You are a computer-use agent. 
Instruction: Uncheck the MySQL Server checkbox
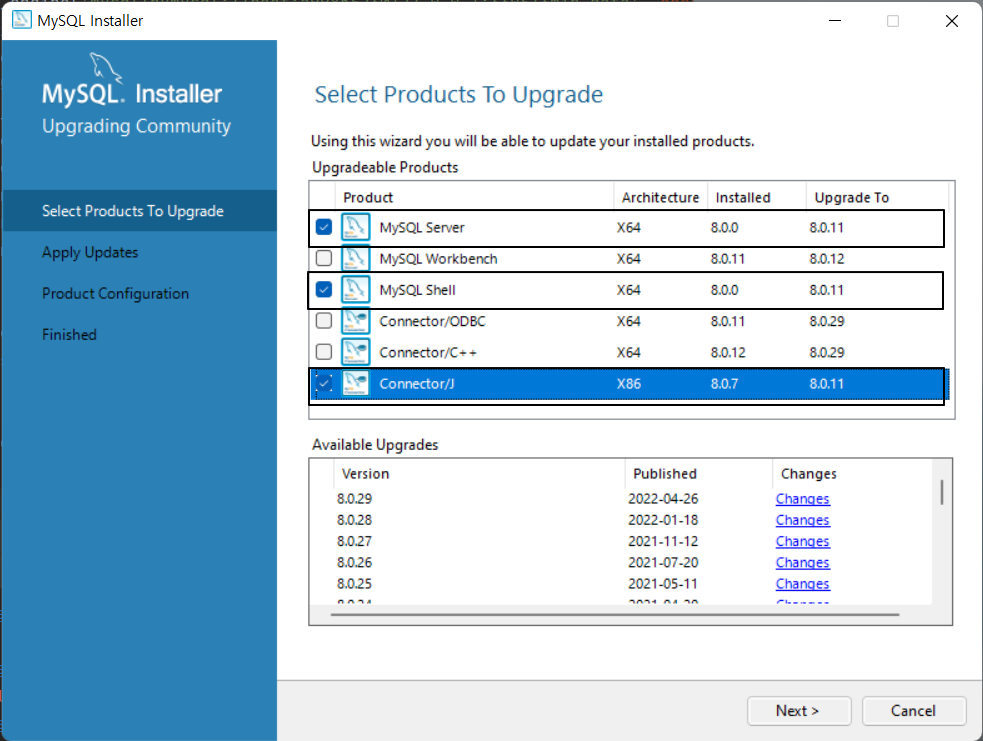pyautogui.click(x=323, y=227)
